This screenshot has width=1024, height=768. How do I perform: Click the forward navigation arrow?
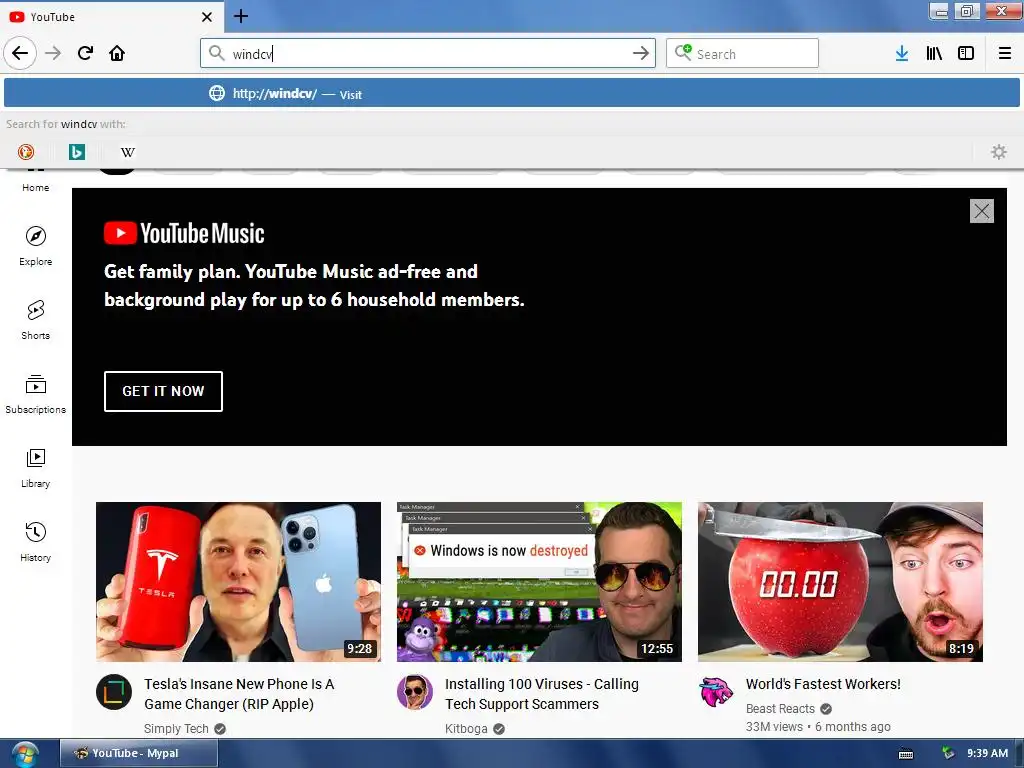[53, 53]
